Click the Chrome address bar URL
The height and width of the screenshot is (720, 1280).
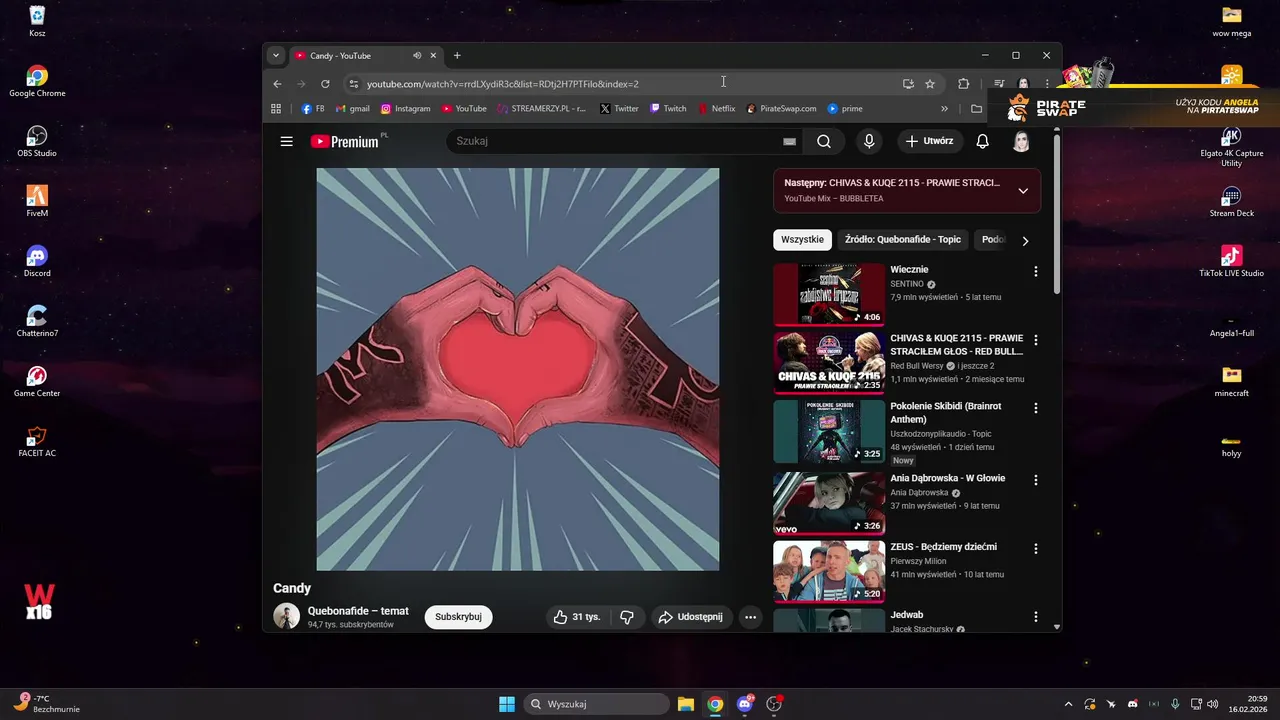click(x=502, y=84)
